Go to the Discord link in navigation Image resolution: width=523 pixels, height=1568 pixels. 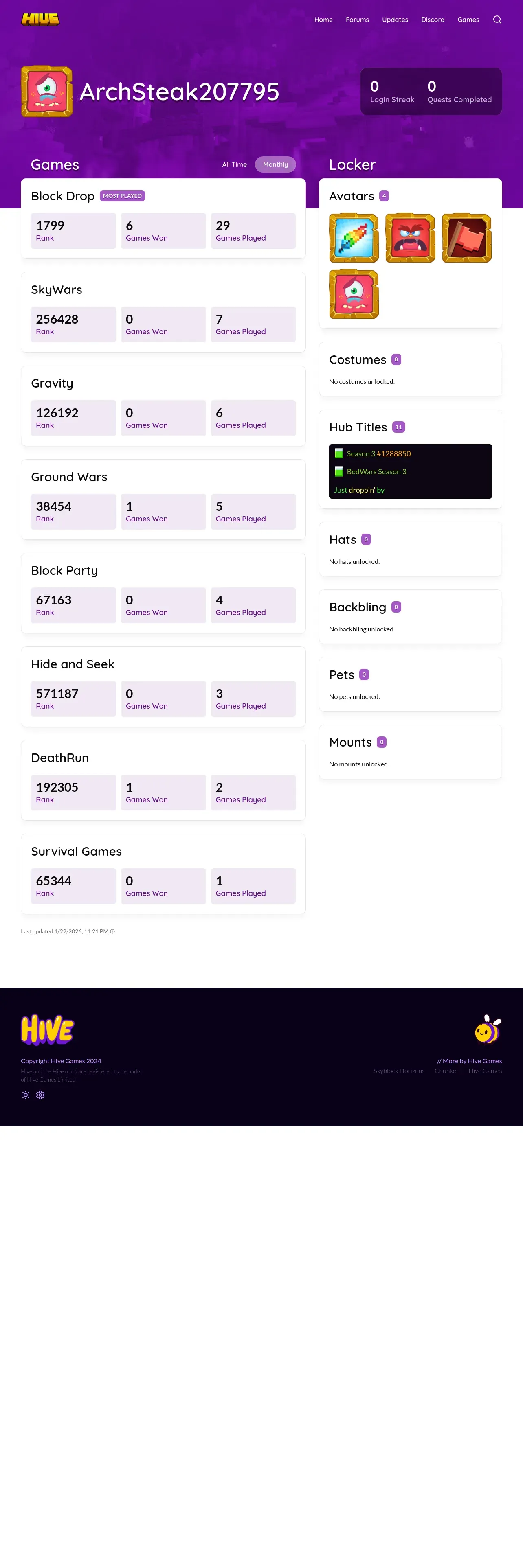(433, 20)
